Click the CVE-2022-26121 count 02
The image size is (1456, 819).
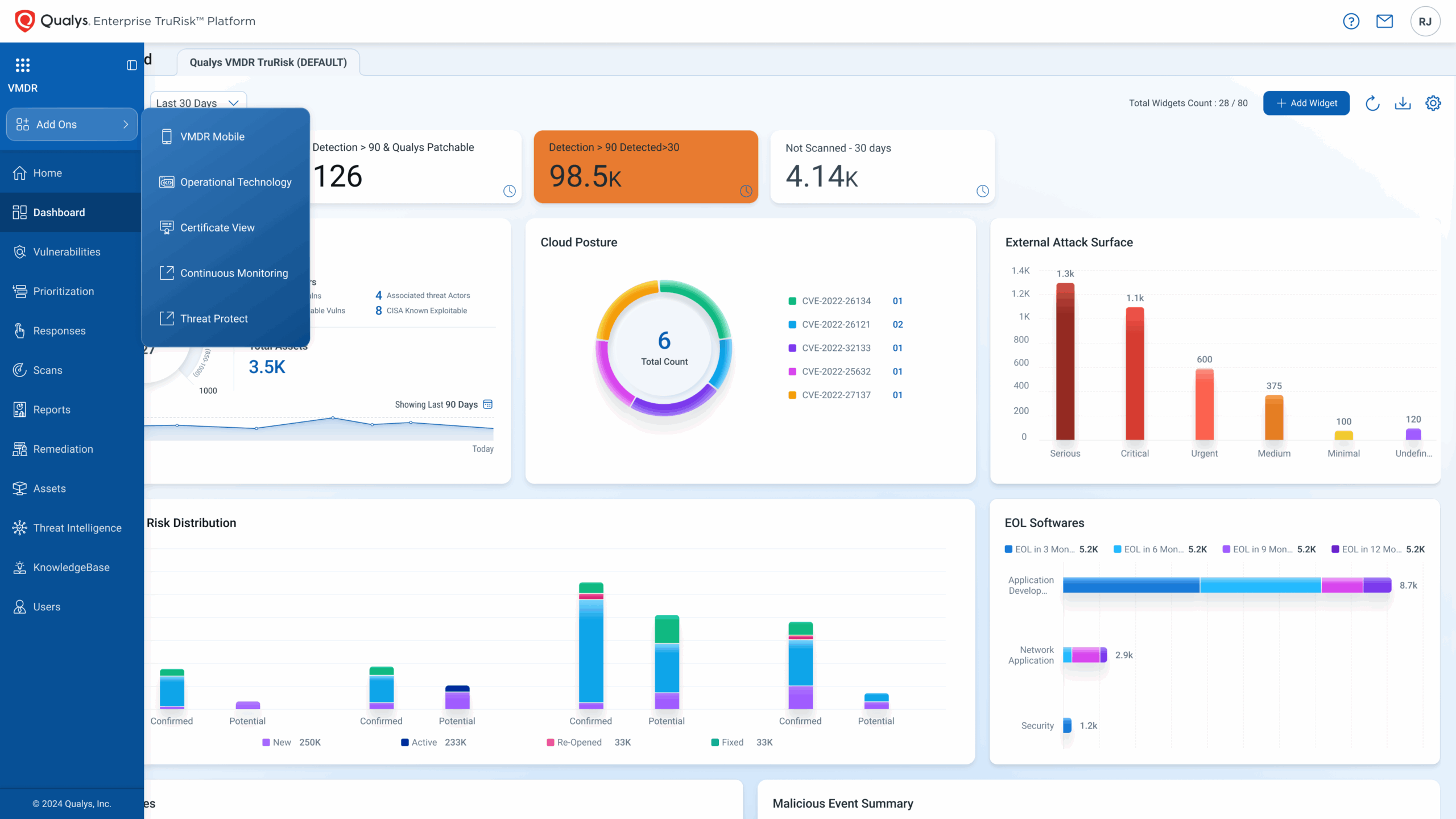[x=897, y=325]
